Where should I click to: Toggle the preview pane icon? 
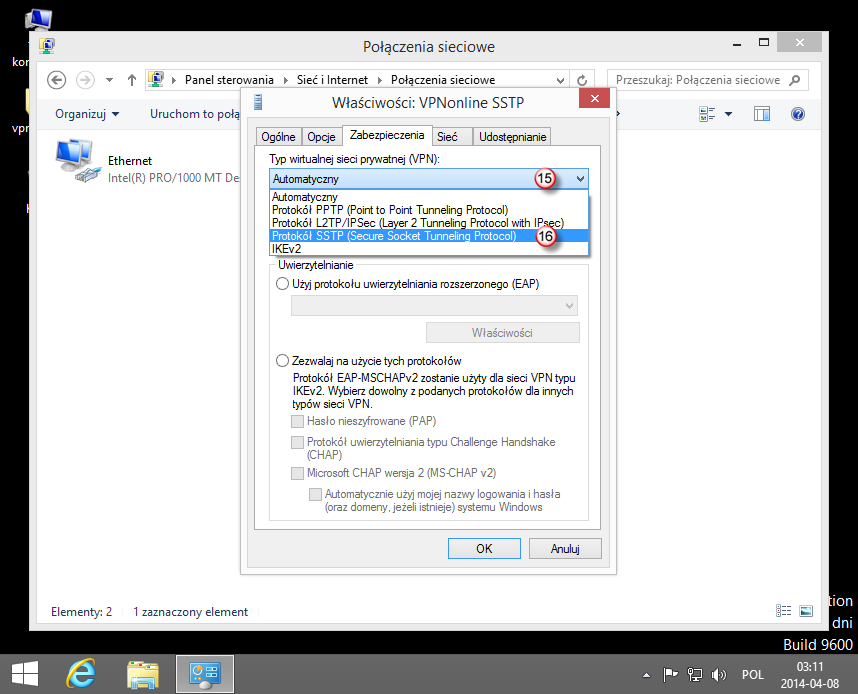pyautogui.click(x=762, y=114)
